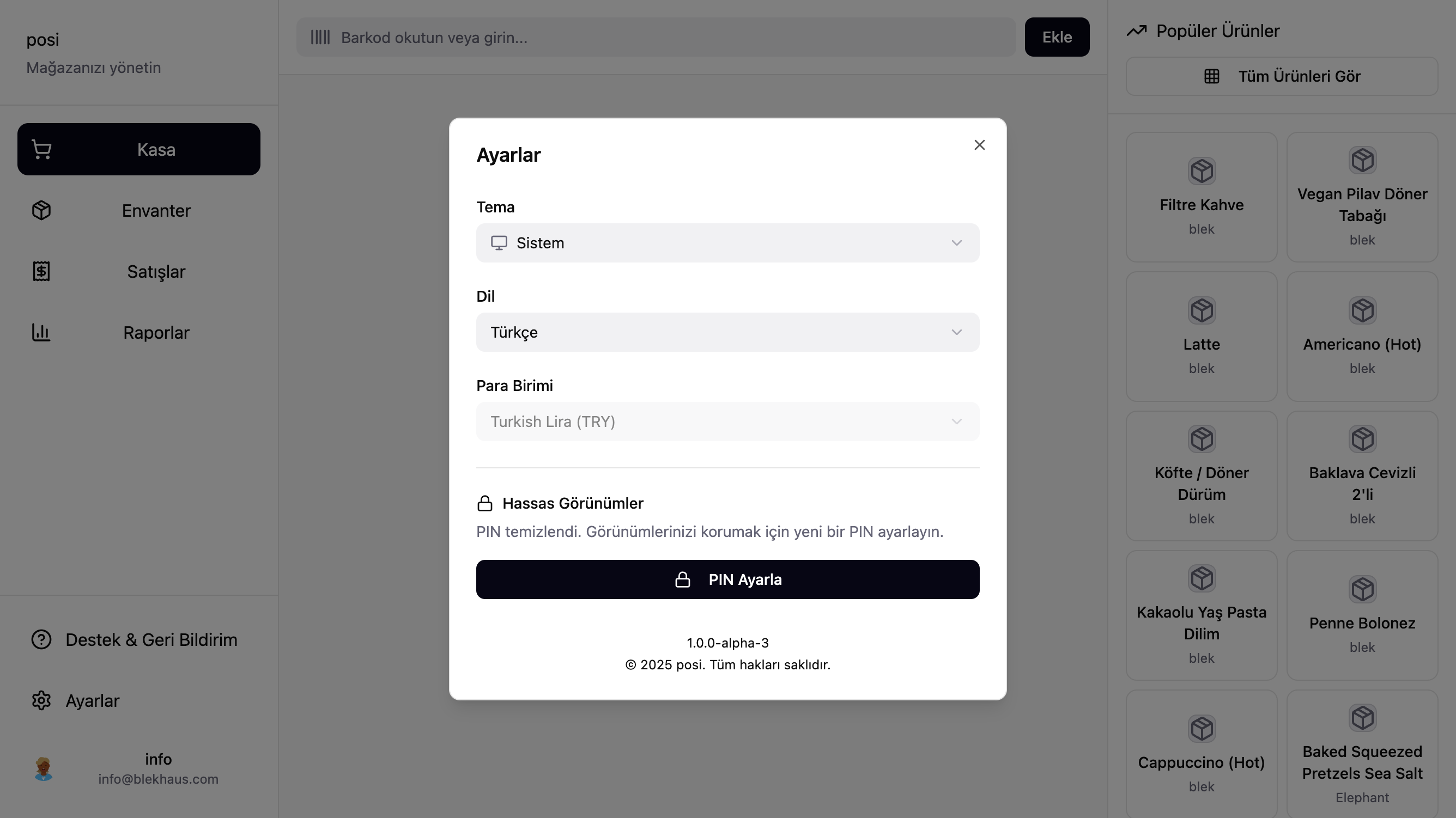Viewport: 1456px width, 818px height.
Task: Close the Ayarlar dialog
Action: (x=979, y=145)
